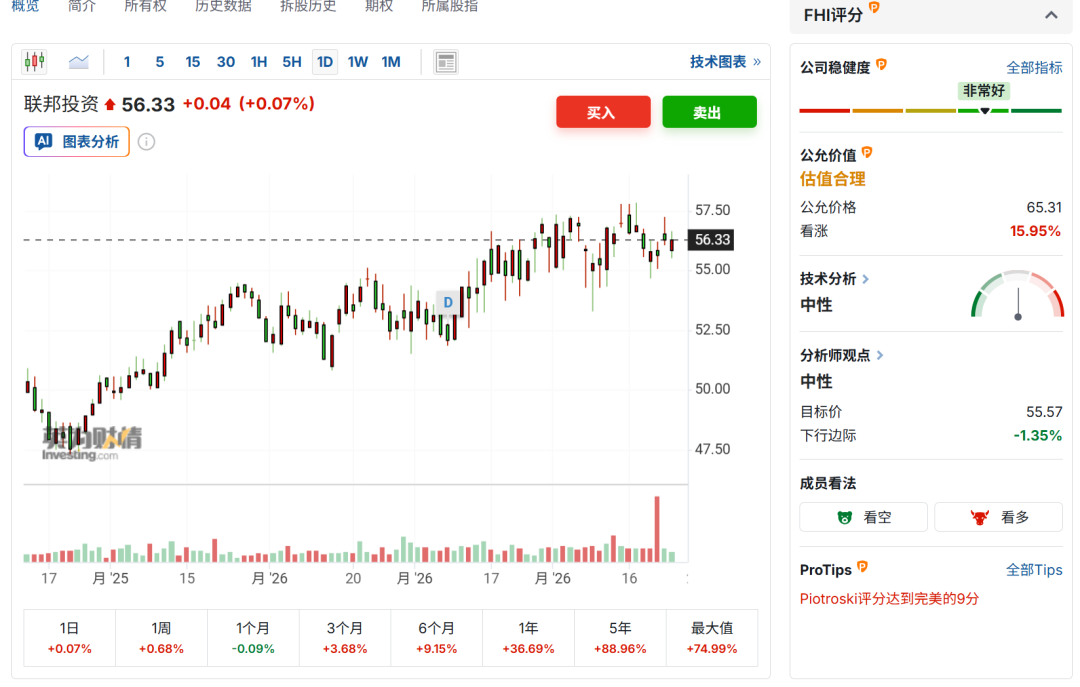Click the info icon beside 图表分析
The width and height of the screenshot is (1080, 687).
point(146,142)
